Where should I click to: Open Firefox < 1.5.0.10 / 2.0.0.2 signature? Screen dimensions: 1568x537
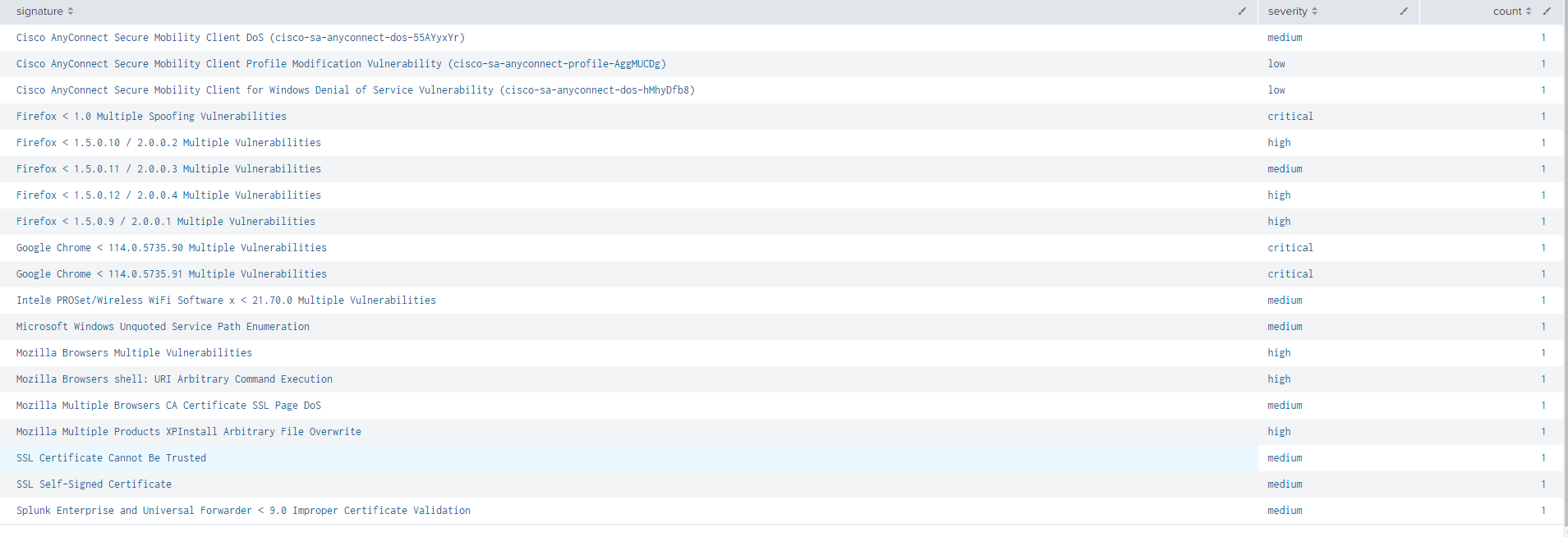click(168, 143)
